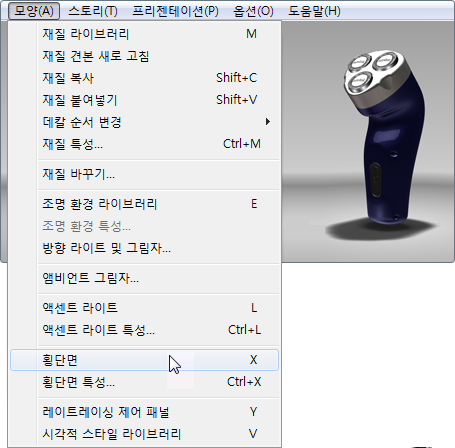This screenshot has height=448, width=455.
Task: Click 재질 바꾸기... menu item
Action: tap(144, 174)
